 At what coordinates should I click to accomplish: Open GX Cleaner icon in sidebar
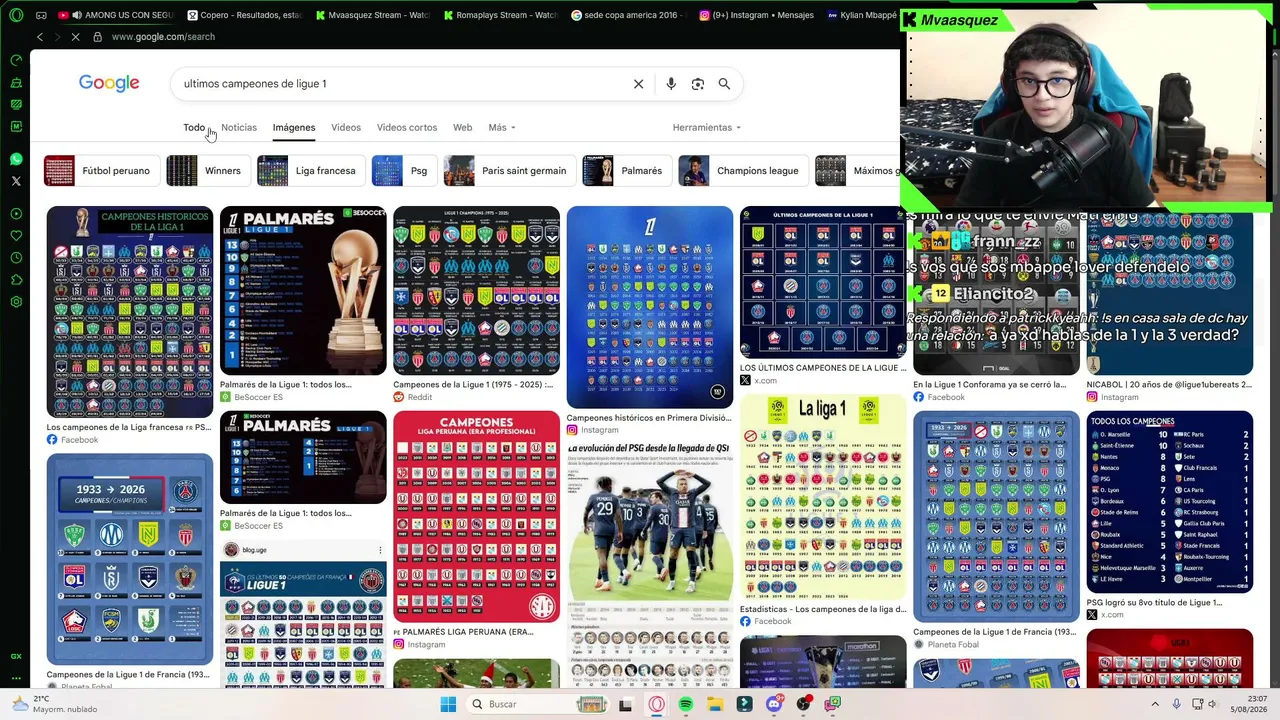(x=16, y=82)
